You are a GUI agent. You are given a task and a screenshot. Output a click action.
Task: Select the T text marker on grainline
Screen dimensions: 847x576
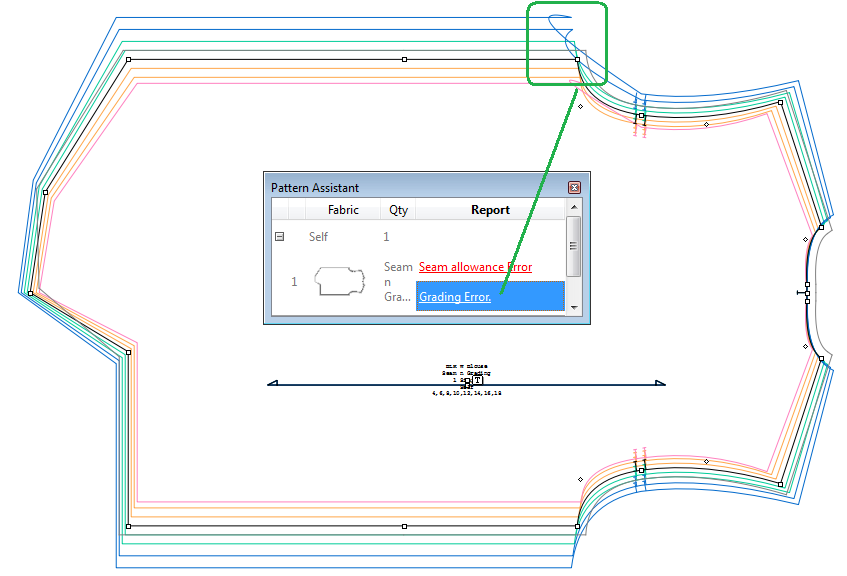(x=477, y=380)
